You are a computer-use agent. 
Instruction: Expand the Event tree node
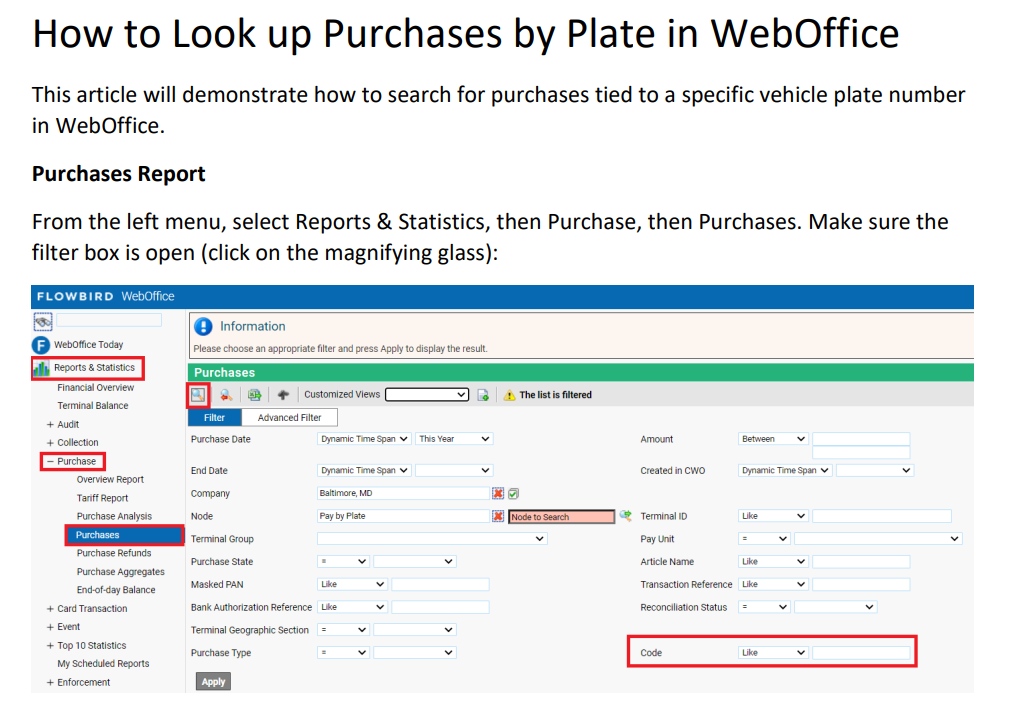pos(50,627)
